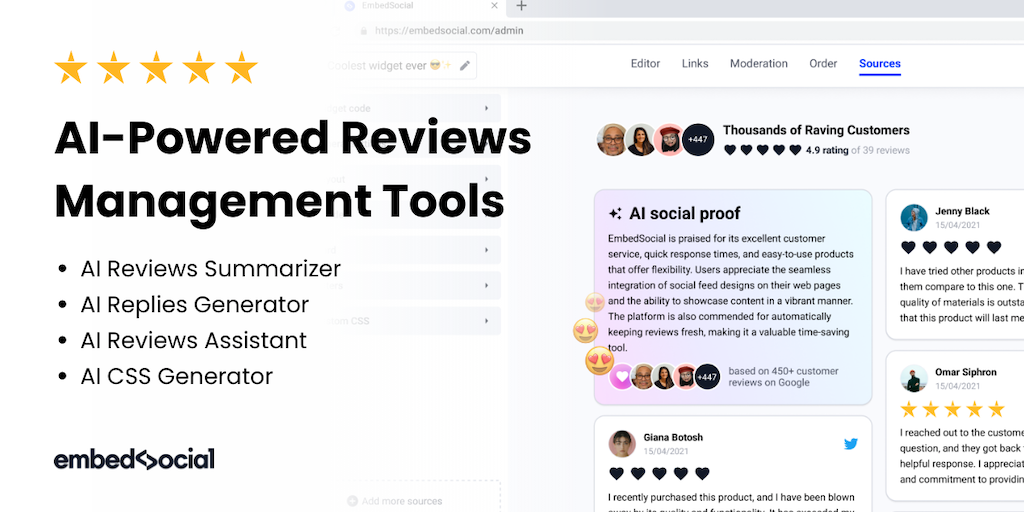
Task: Click the AI Reviews Summarizer bullet
Action: click(211, 268)
